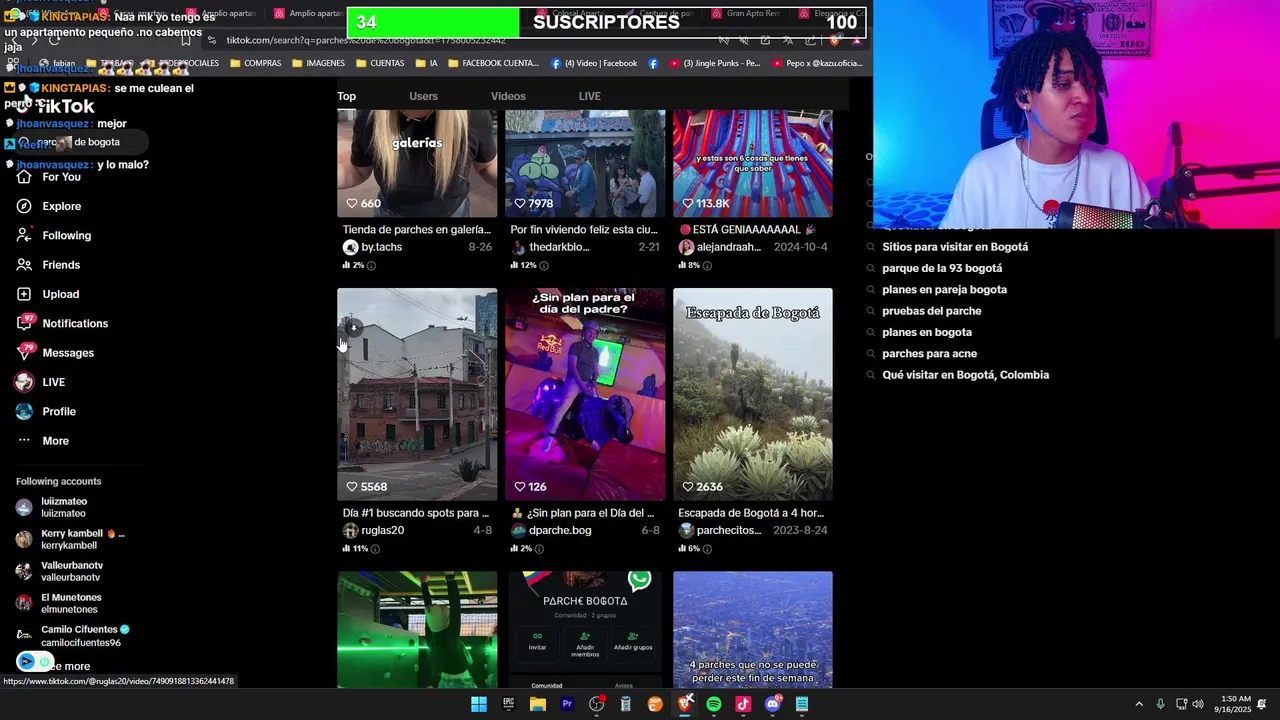Open the 'galerías' video thumbnail
The height and width of the screenshot is (720, 1280).
click(417, 163)
